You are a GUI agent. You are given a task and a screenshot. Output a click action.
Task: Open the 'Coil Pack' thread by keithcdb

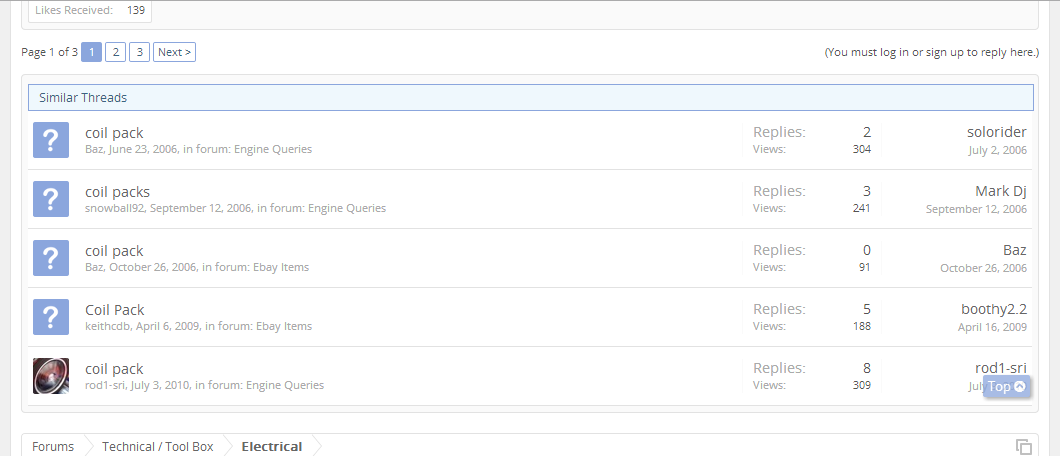(x=115, y=310)
